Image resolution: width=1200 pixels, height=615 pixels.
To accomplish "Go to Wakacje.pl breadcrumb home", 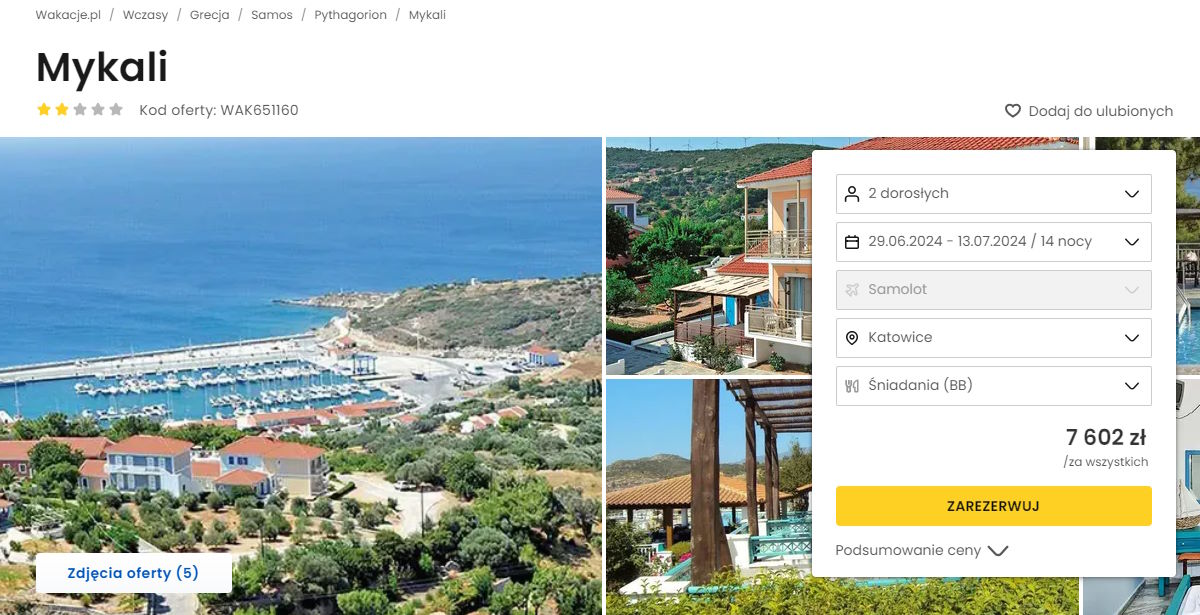I will (x=68, y=15).
